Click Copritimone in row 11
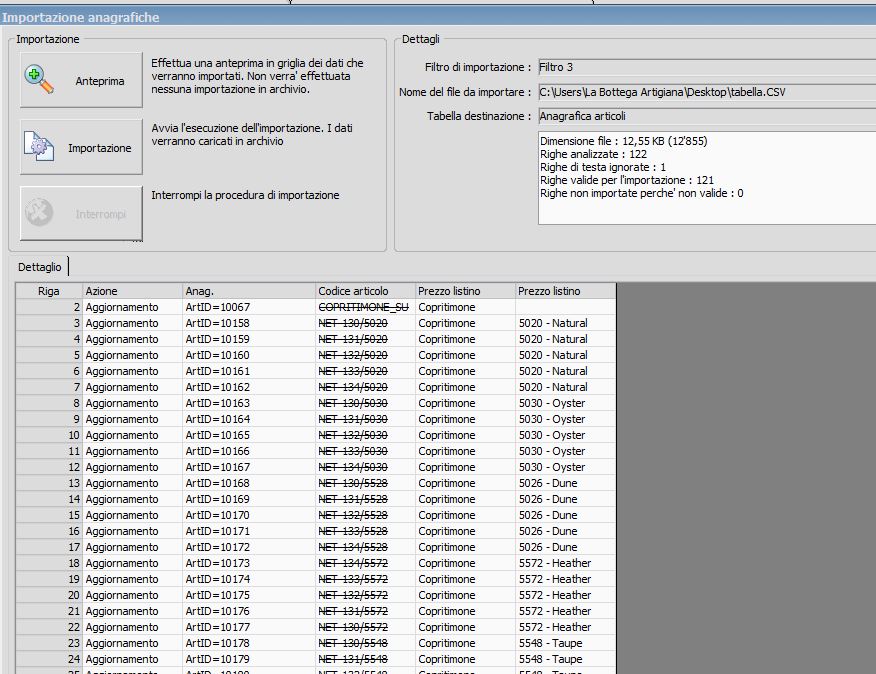This screenshot has height=674, width=876. click(x=465, y=452)
